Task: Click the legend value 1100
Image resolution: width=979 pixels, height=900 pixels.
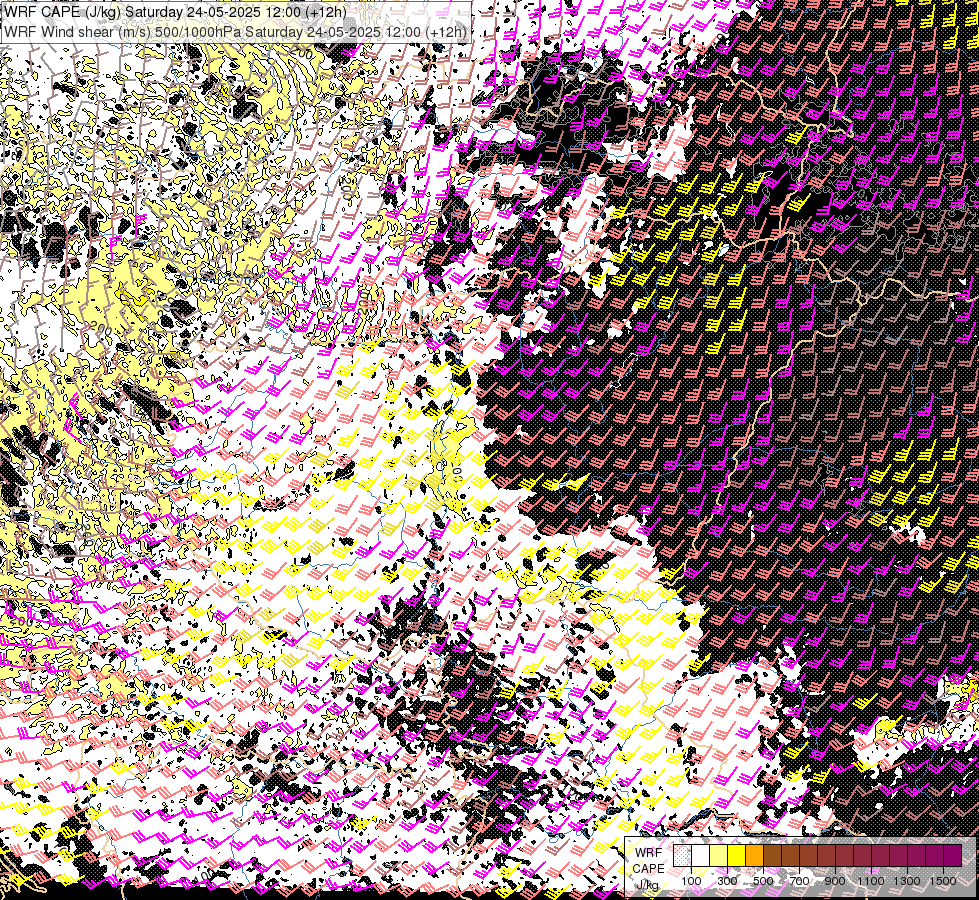Action: click(870, 881)
